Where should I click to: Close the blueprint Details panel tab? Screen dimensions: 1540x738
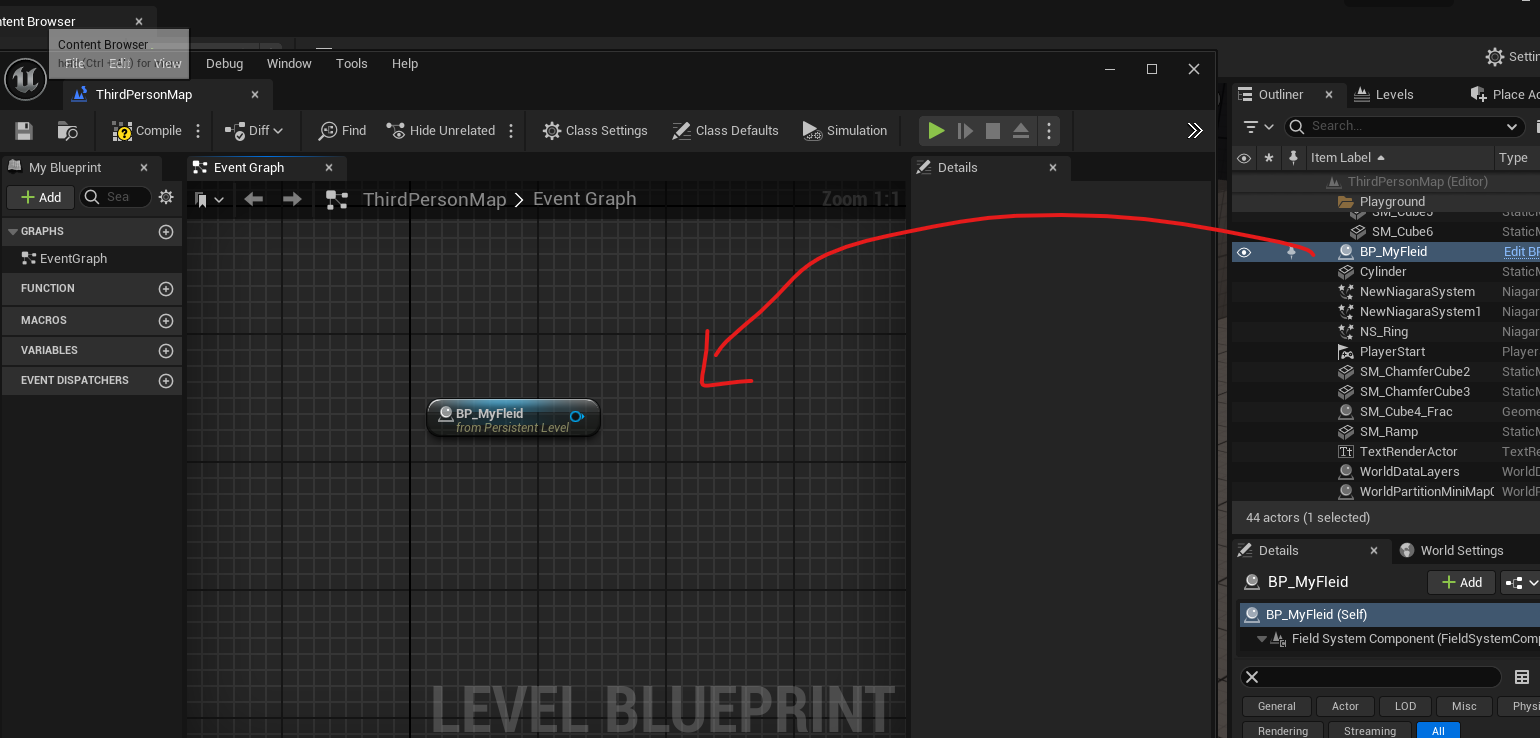1053,168
